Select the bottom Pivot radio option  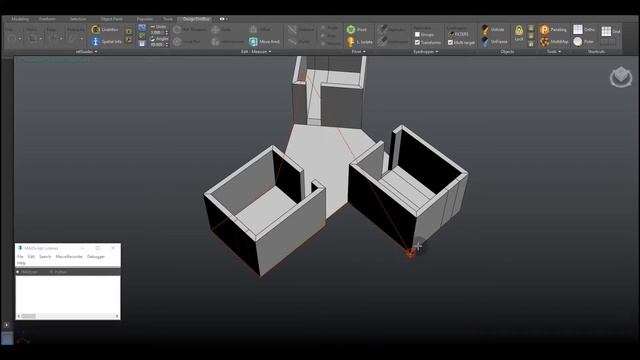point(323,43)
